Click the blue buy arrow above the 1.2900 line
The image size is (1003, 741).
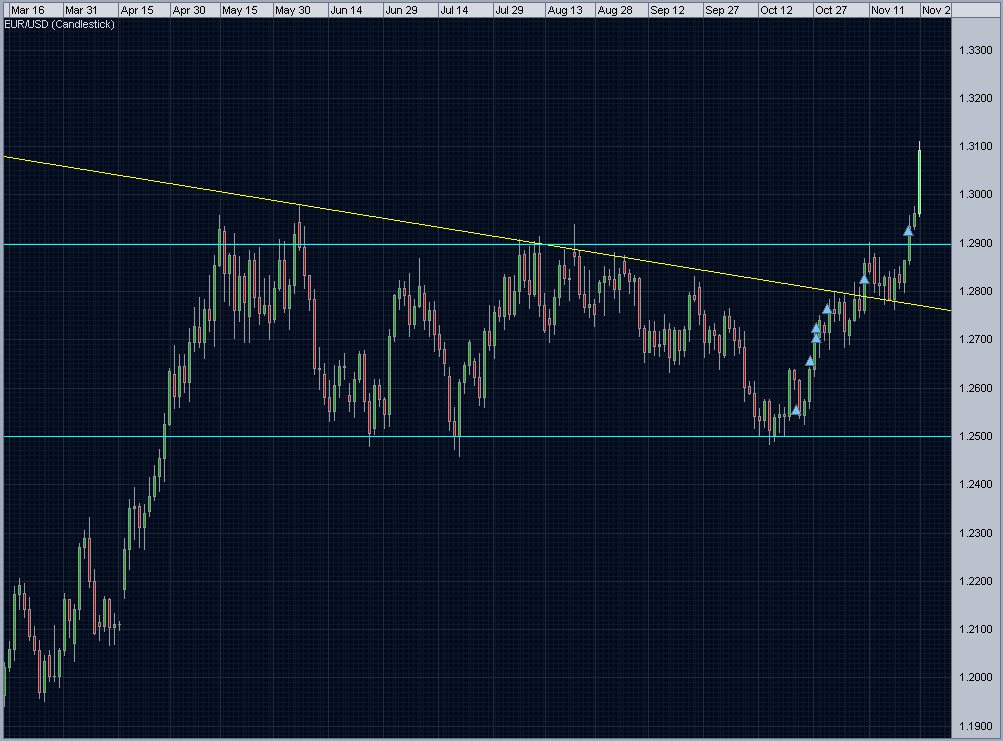(909, 232)
